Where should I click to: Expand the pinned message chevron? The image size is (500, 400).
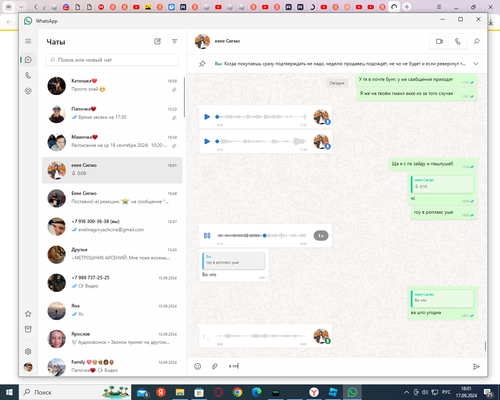476,64
